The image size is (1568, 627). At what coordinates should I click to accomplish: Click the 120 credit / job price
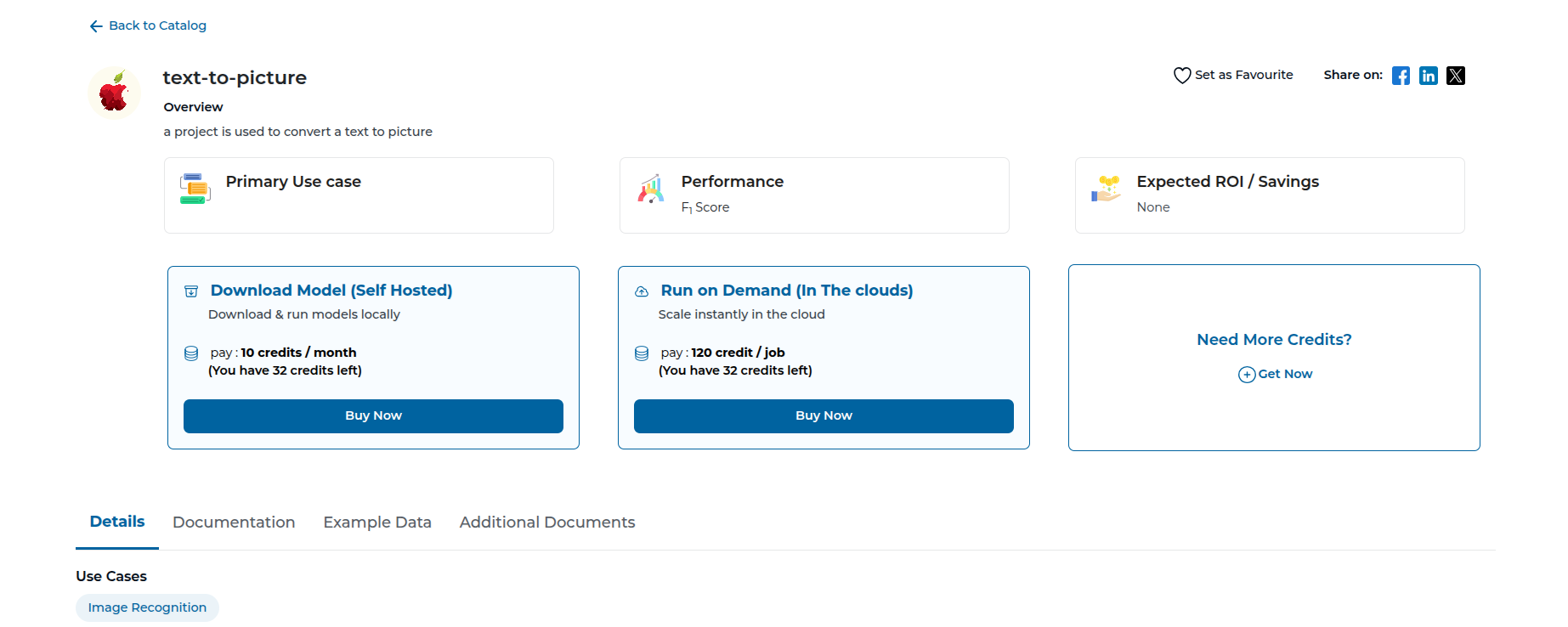click(x=738, y=353)
